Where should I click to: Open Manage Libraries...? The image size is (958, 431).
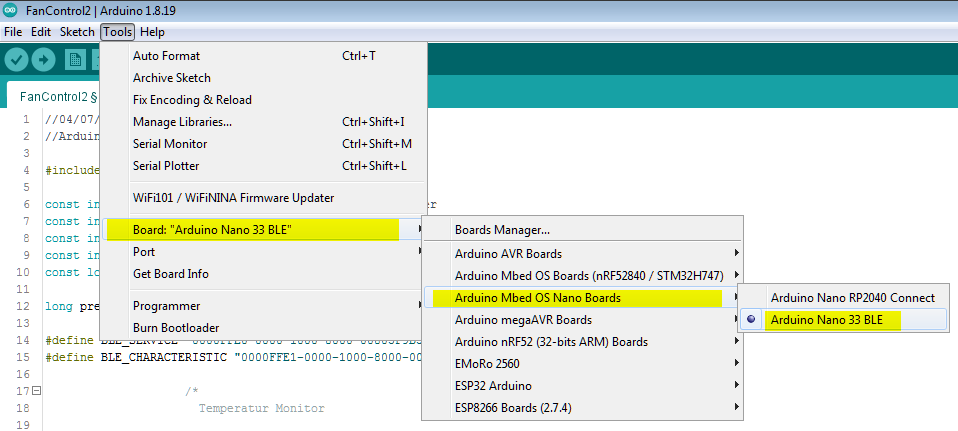coord(263,122)
